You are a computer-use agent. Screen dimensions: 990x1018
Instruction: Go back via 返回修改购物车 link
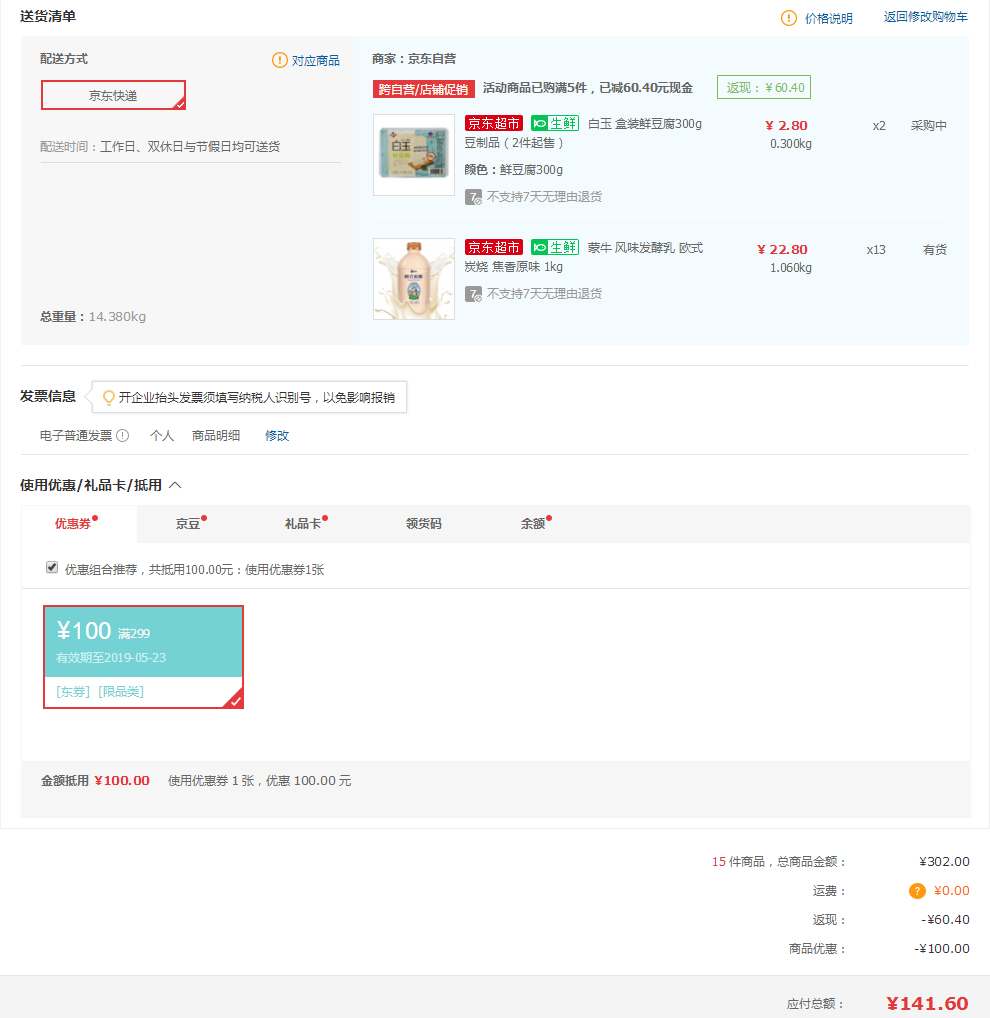[925, 17]
